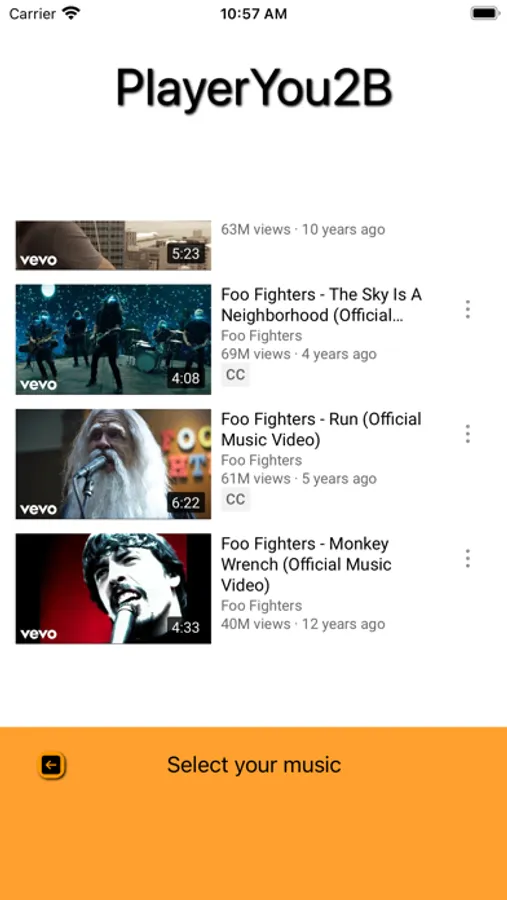Select title Foo Fighters - Run (Official Music Video)
This screenshot has height=900, width=507.
point(322,429)
